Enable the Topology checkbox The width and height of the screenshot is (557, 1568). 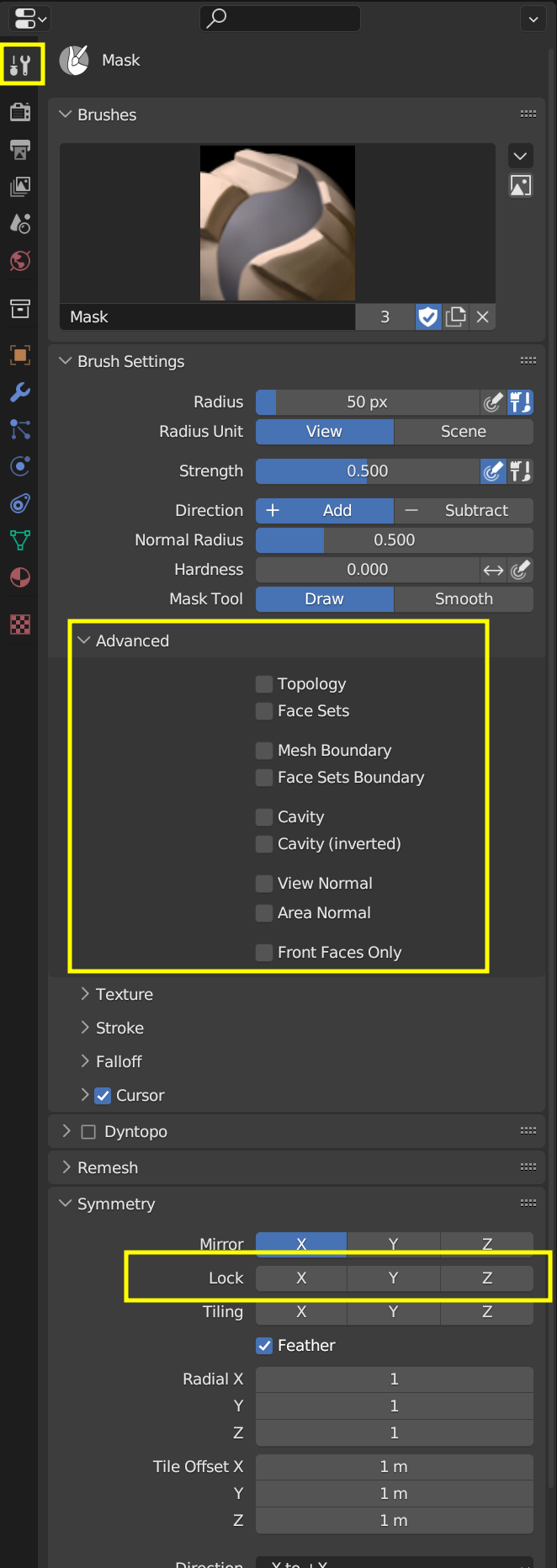(x=264, y=684)
